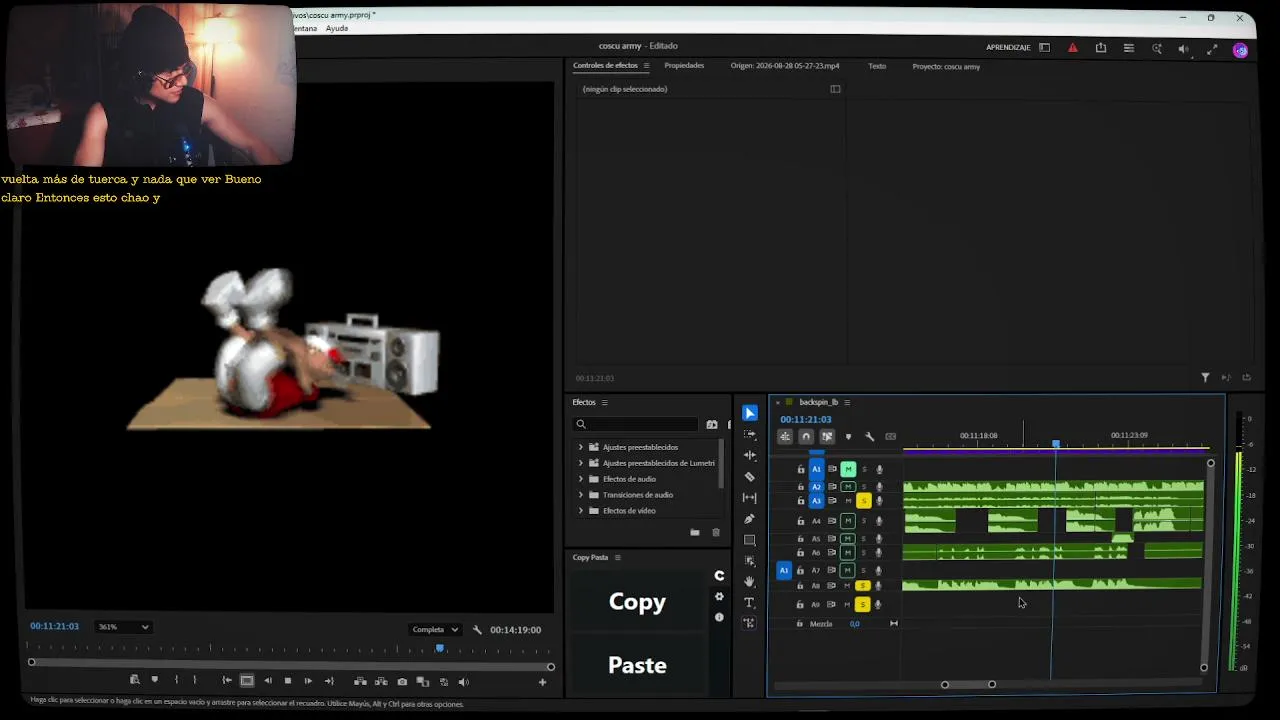Select the Slip tool
This screenshot has width=1280, height=720.
click(750, 498)
